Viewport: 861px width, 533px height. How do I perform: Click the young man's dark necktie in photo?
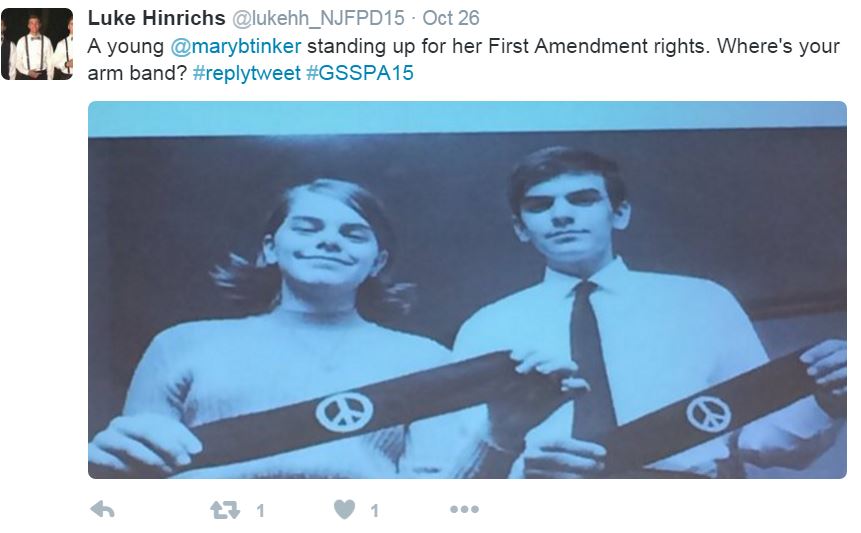pyautogui.click(x=592, y=360)
